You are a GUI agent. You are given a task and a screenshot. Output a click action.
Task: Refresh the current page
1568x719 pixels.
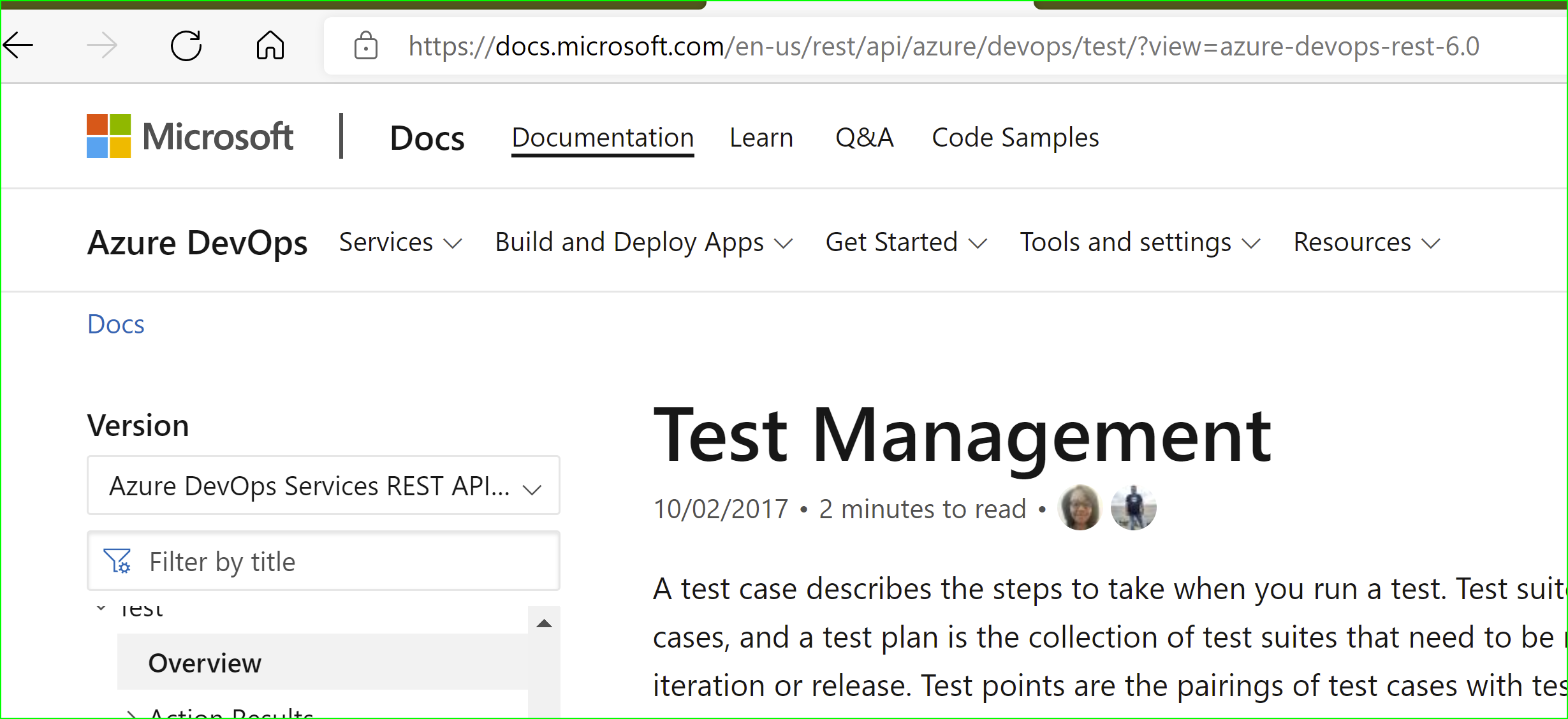tap(186, 45)
